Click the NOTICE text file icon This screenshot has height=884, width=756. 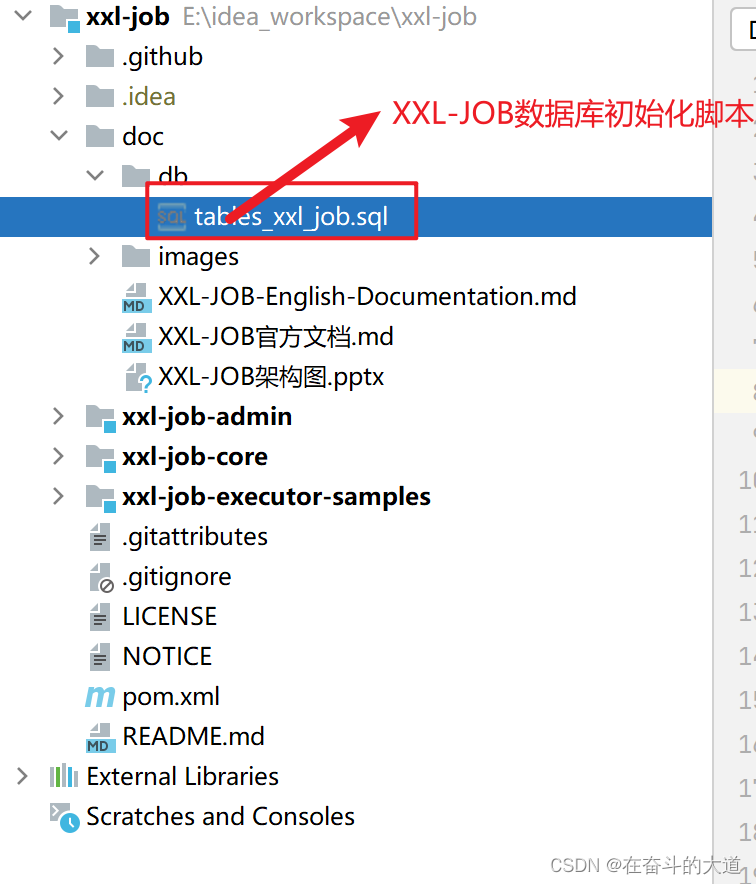pyautogui.click(x=100, y=657)
